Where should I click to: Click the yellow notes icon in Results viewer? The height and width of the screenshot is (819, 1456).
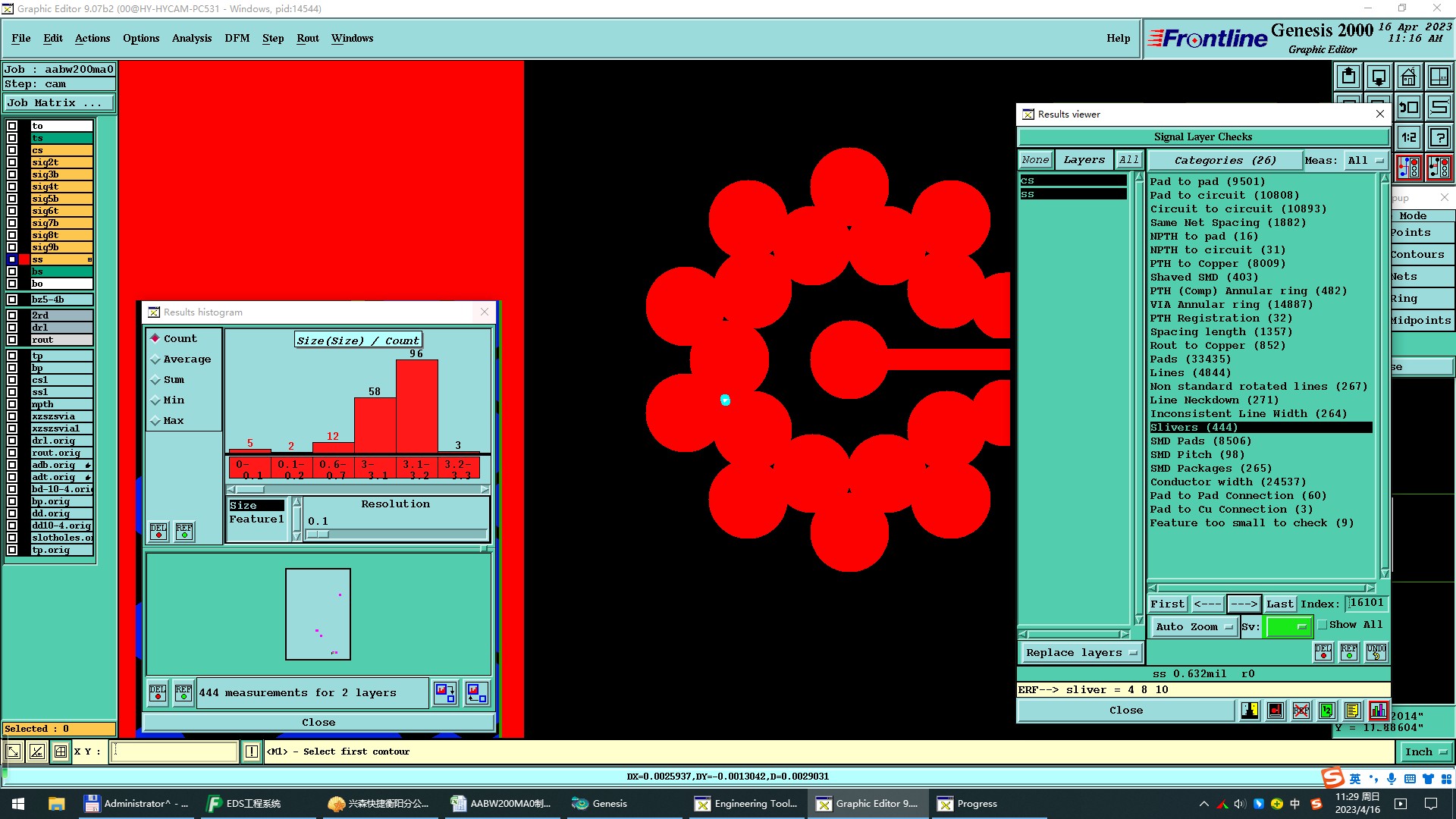click(x=1352, y=711)
